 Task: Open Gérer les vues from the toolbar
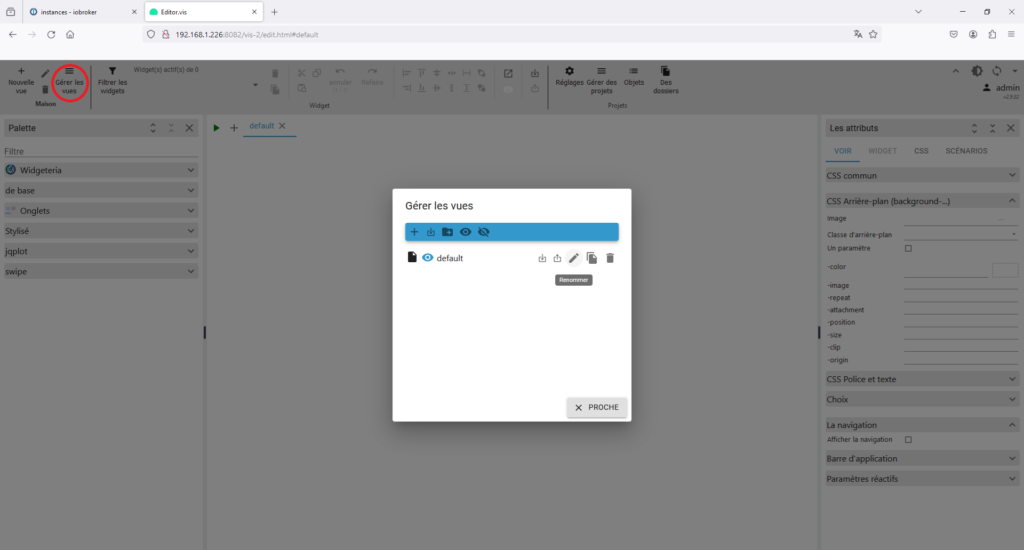[x=69, y=81]
